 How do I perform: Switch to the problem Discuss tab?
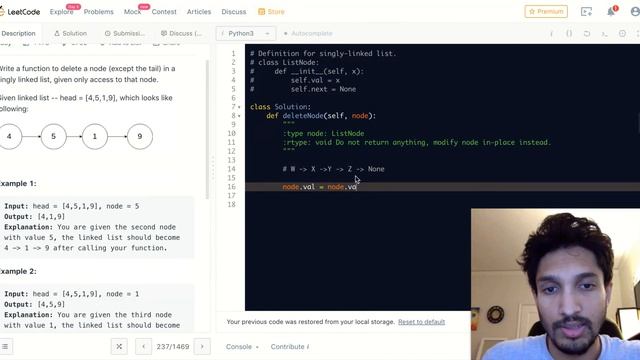(181, 33)
